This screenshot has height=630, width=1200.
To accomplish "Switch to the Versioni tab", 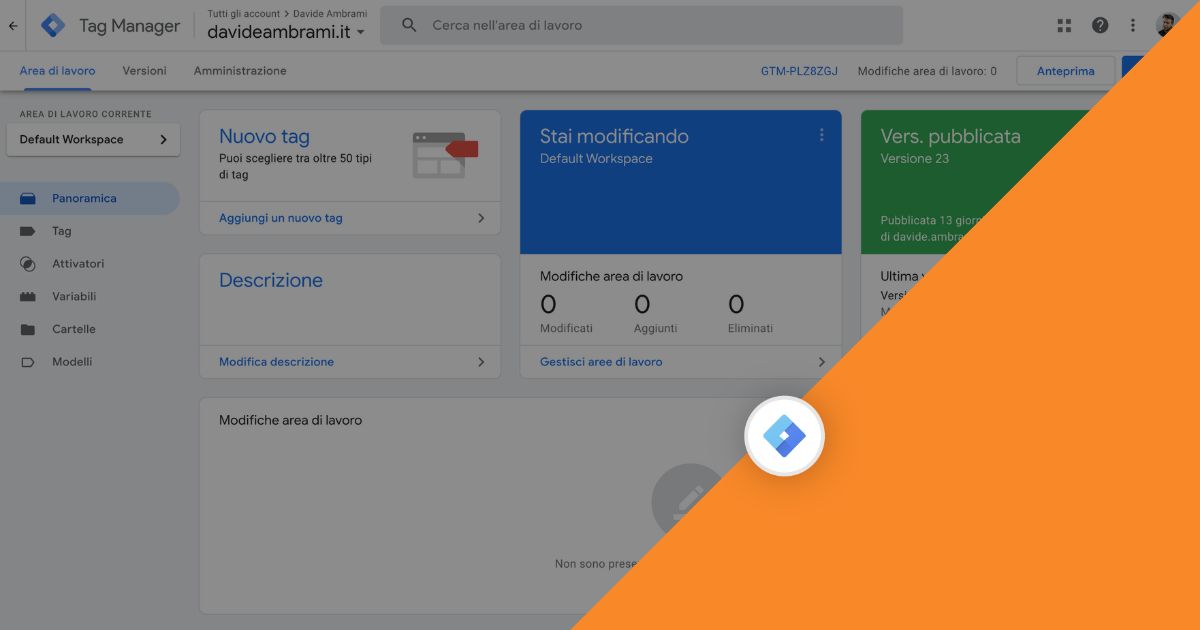I will [x=145, y=71].
